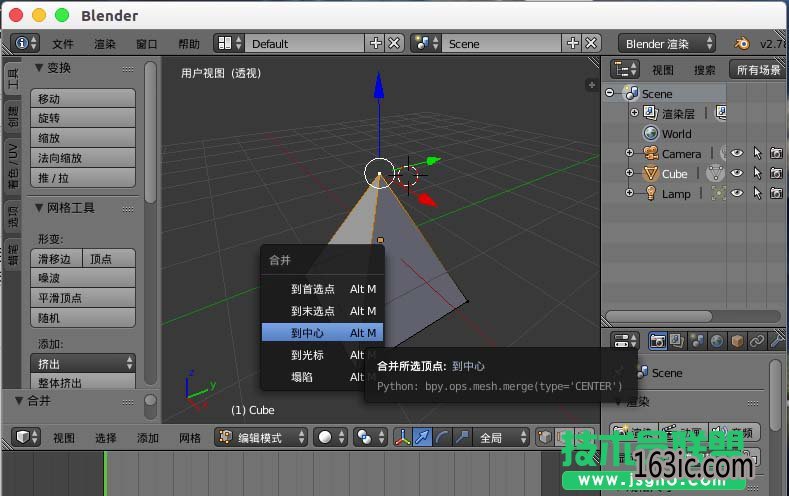Click the Blender logo icon
The width and height of the screenshot is (789, 496).
(741, 43)
